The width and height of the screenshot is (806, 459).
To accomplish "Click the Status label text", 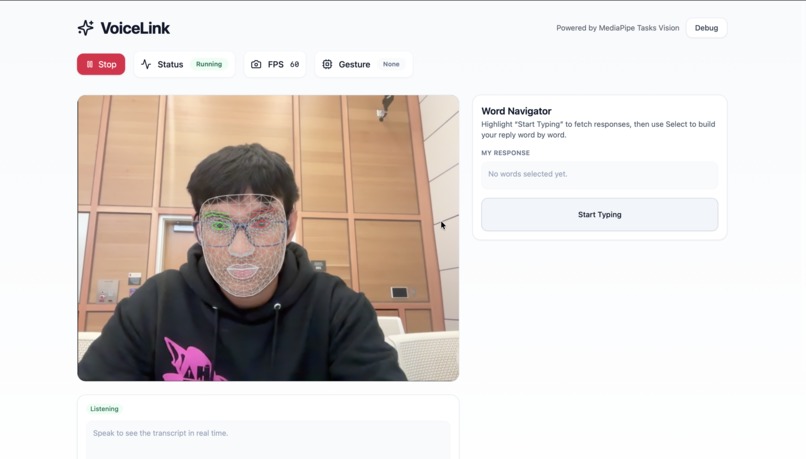I will (170, 64).
